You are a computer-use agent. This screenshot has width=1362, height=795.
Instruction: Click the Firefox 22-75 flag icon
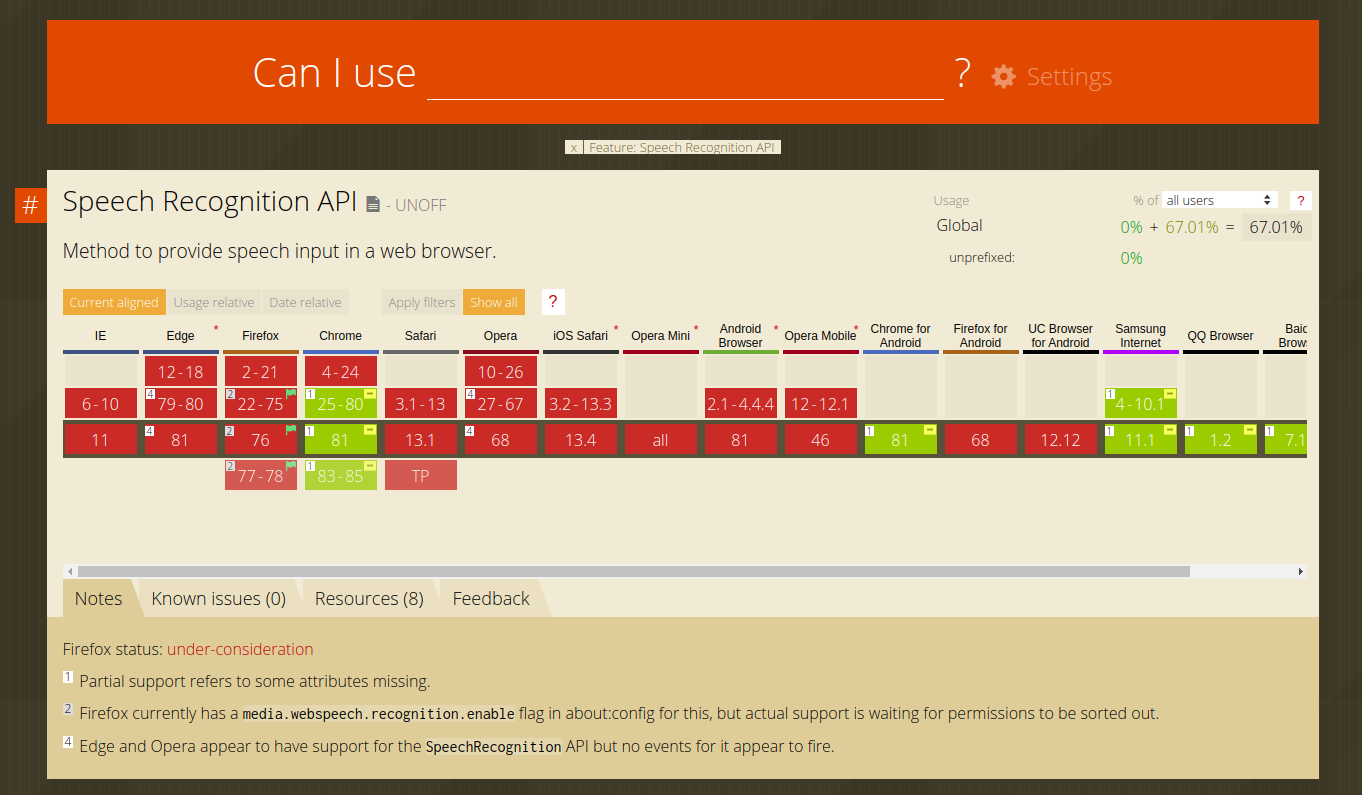pyautogui.click(x=291, y=394)
